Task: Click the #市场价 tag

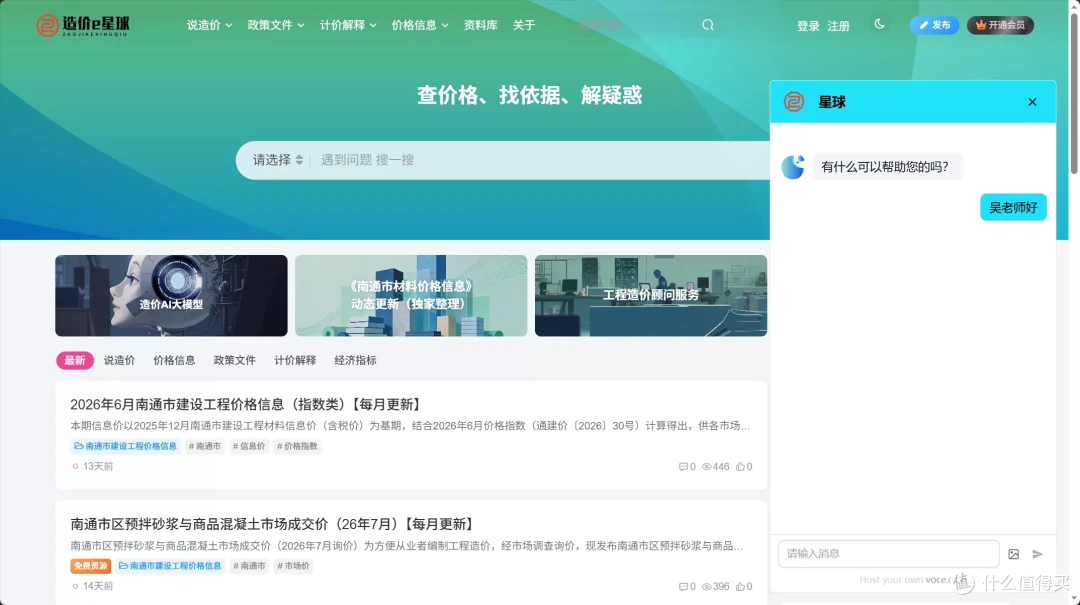Action: [x=293, y=566]
